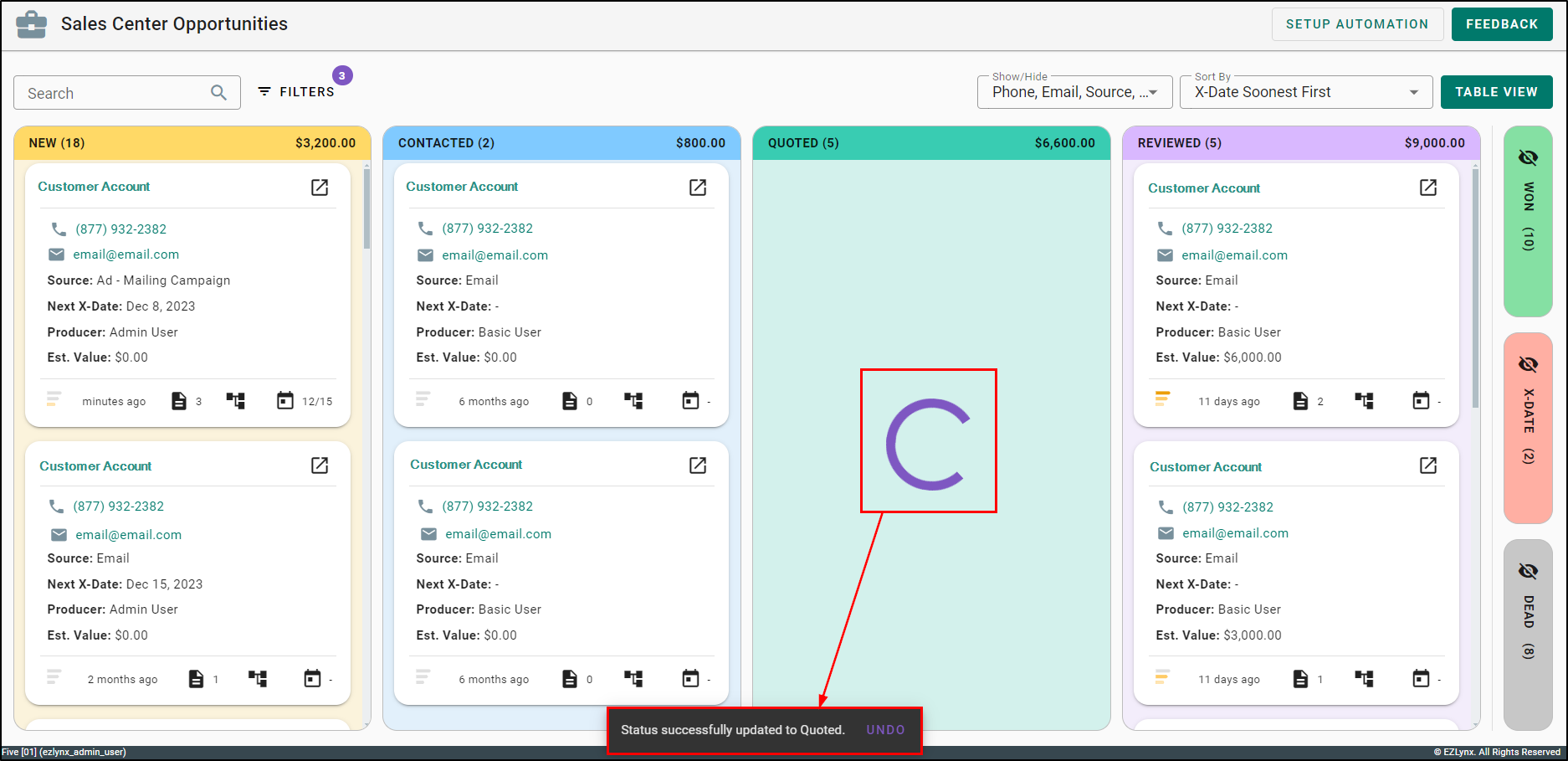Image resolution: width=1568 pixels, height=761 pixels.
Task: Toggle visibility eye on WON column
Action: click(x=1528, y=157)
